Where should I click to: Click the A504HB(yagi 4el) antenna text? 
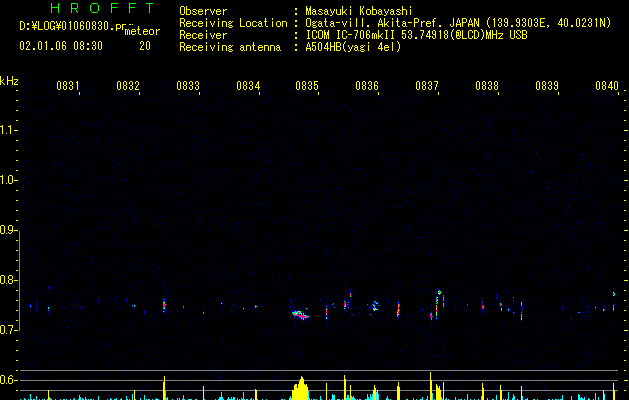click(353, 47)
